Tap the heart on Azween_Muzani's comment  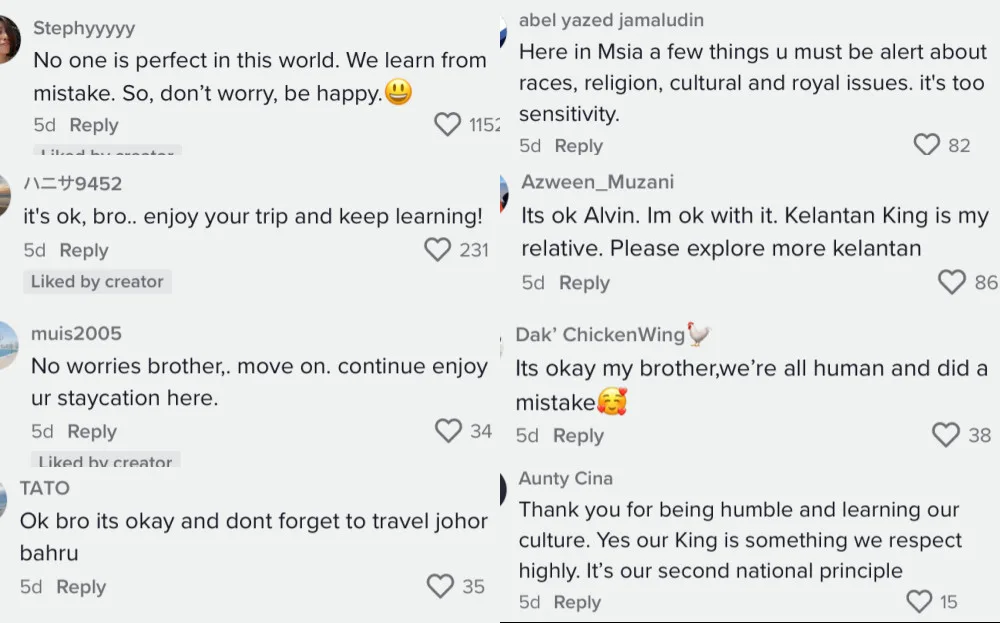[952, 283]
